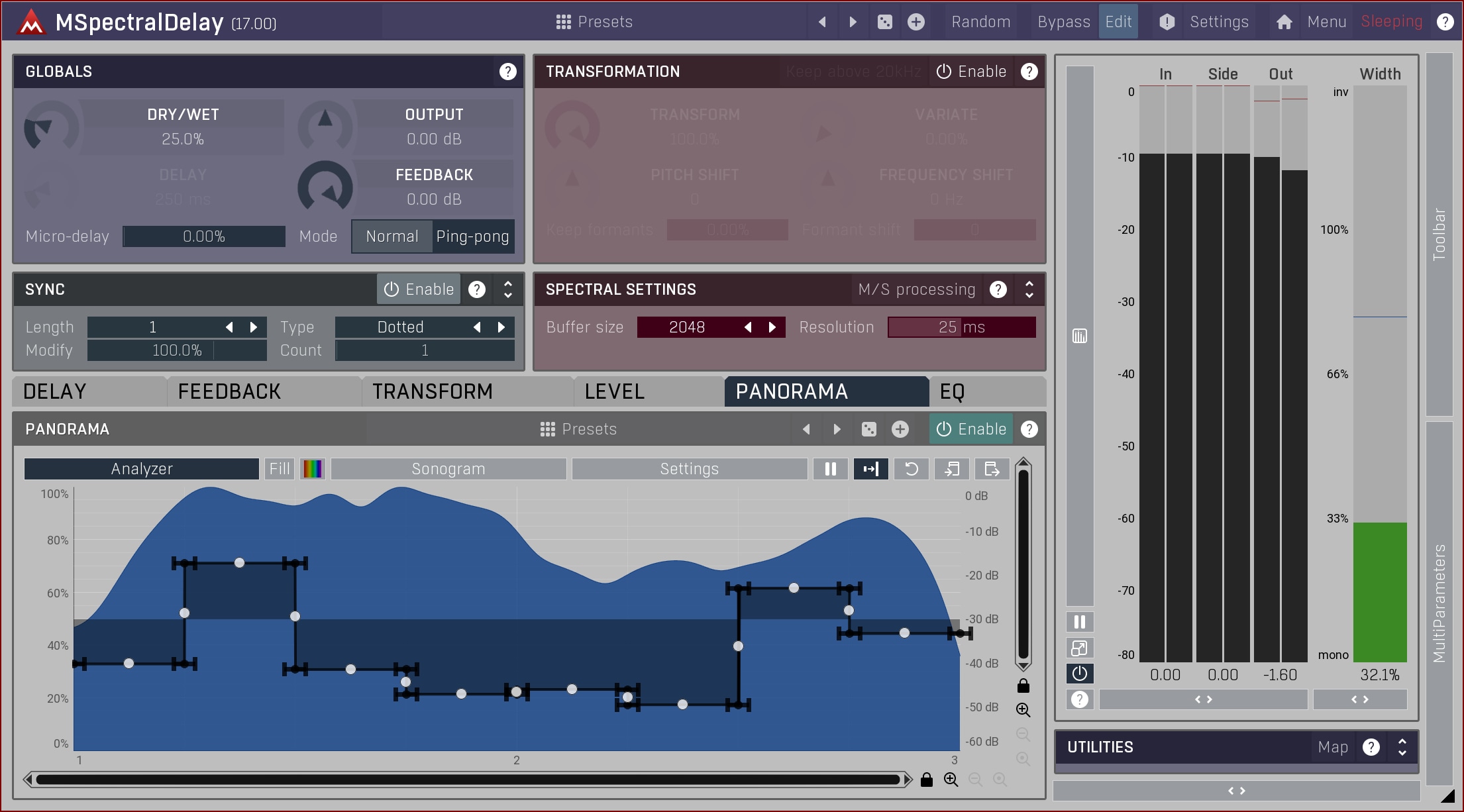This screenshot has height=812, width=1464.
Task: Select Ping-pong delay mode
Action: 472,236
